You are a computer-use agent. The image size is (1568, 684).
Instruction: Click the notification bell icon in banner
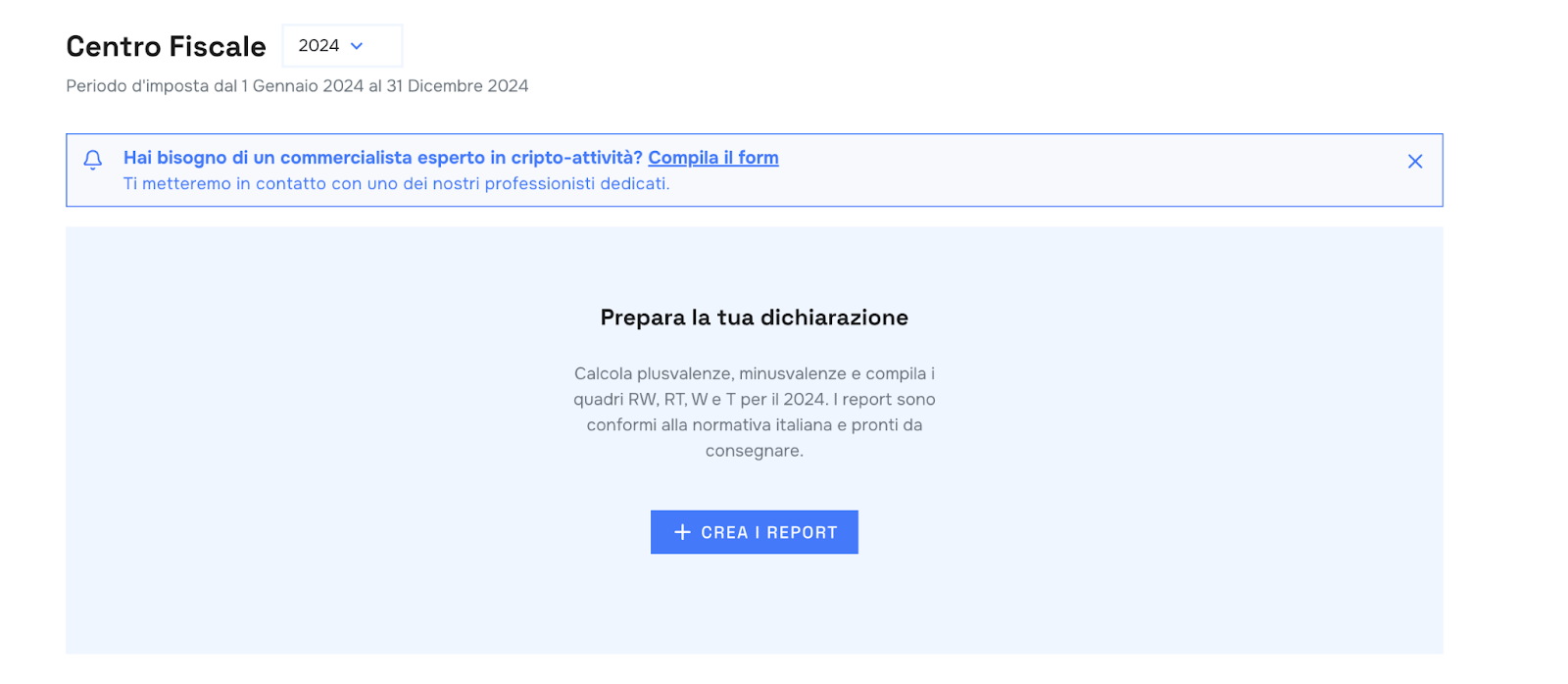tap(93, 160)
